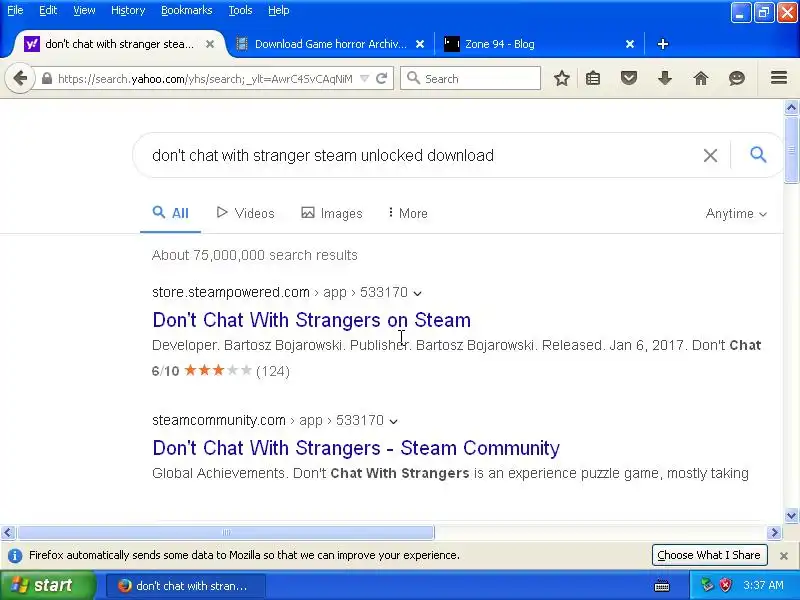Screen dimensions: 800x600
Task: Submit search with Yahoo magnifier icon
Action: pos(758,154)
